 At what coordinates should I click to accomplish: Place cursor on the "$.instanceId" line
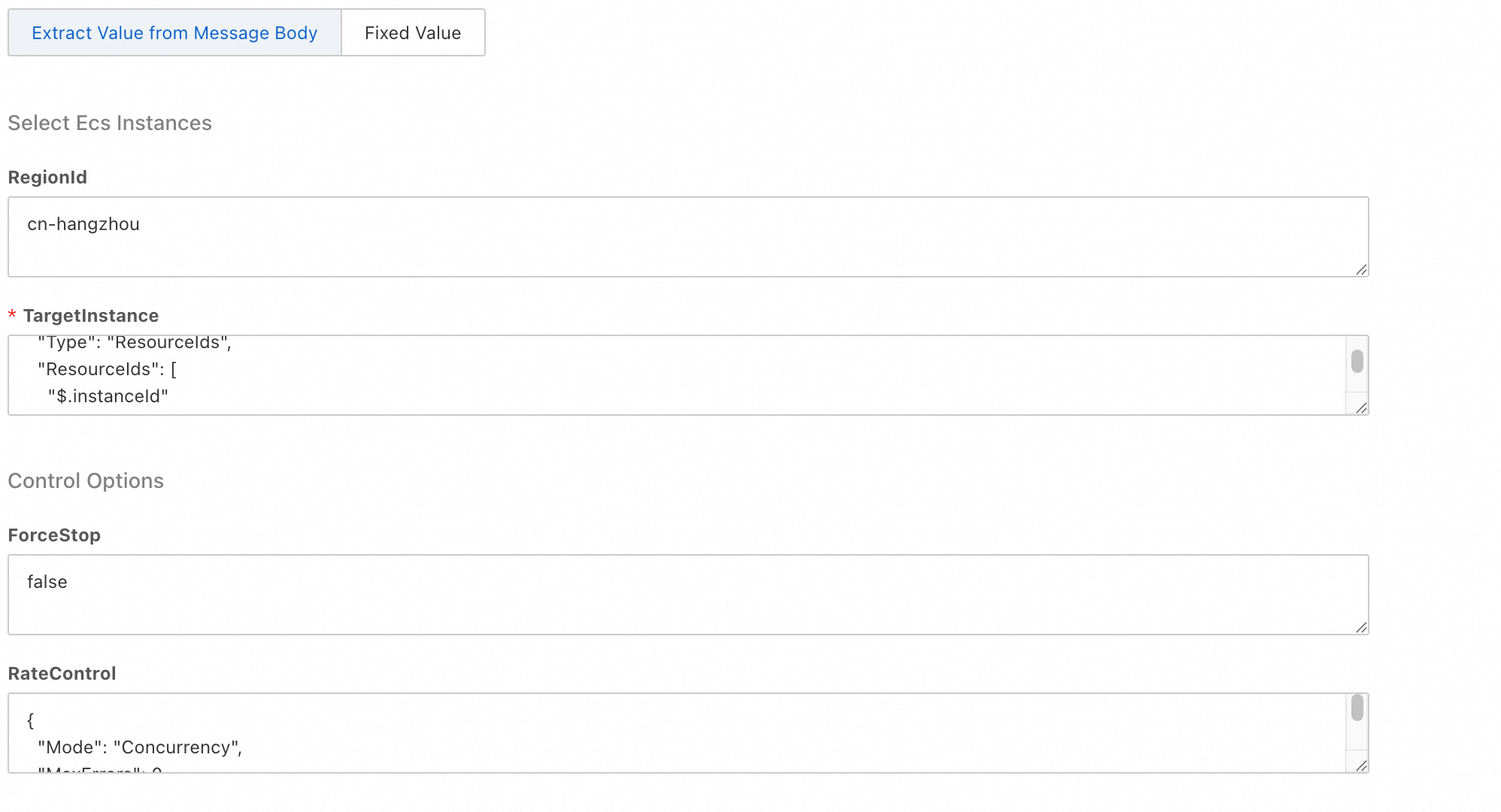tap(108, 396)
